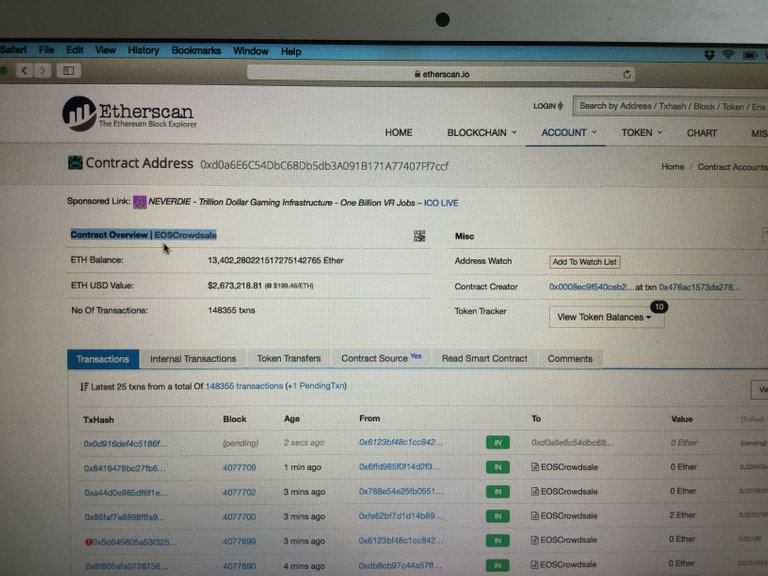
Task: Open transaction hash 0x85faf7e8898fffa9
Action: (x=124, y=517)
